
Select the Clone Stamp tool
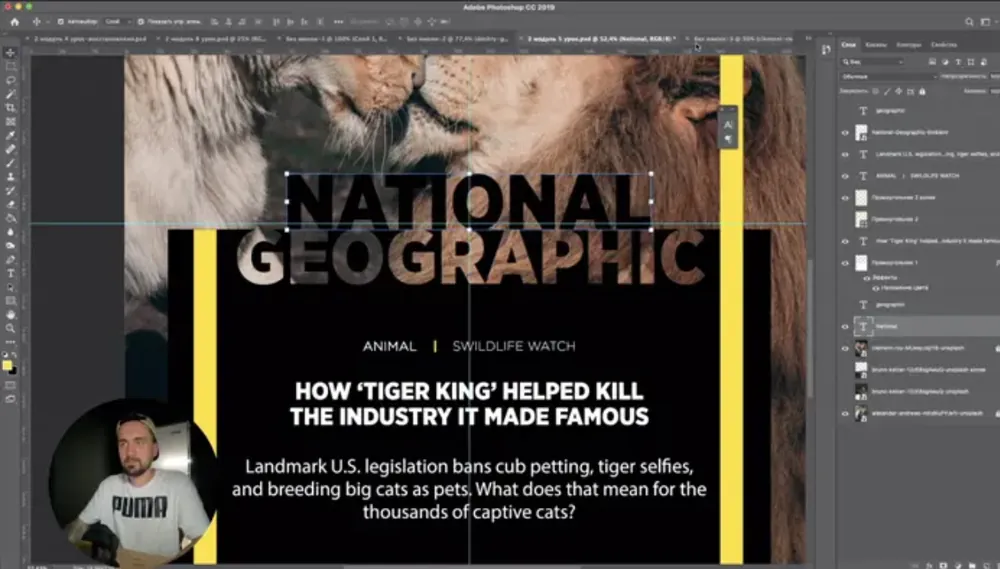[x=10, y=177]
